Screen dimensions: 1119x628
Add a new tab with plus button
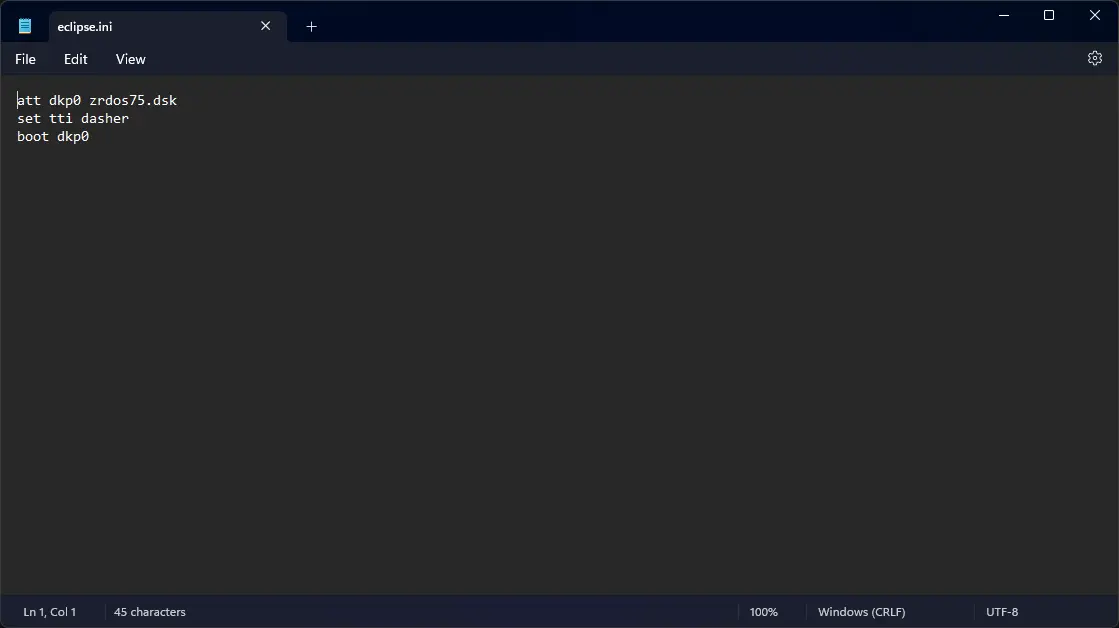point(311,27)
